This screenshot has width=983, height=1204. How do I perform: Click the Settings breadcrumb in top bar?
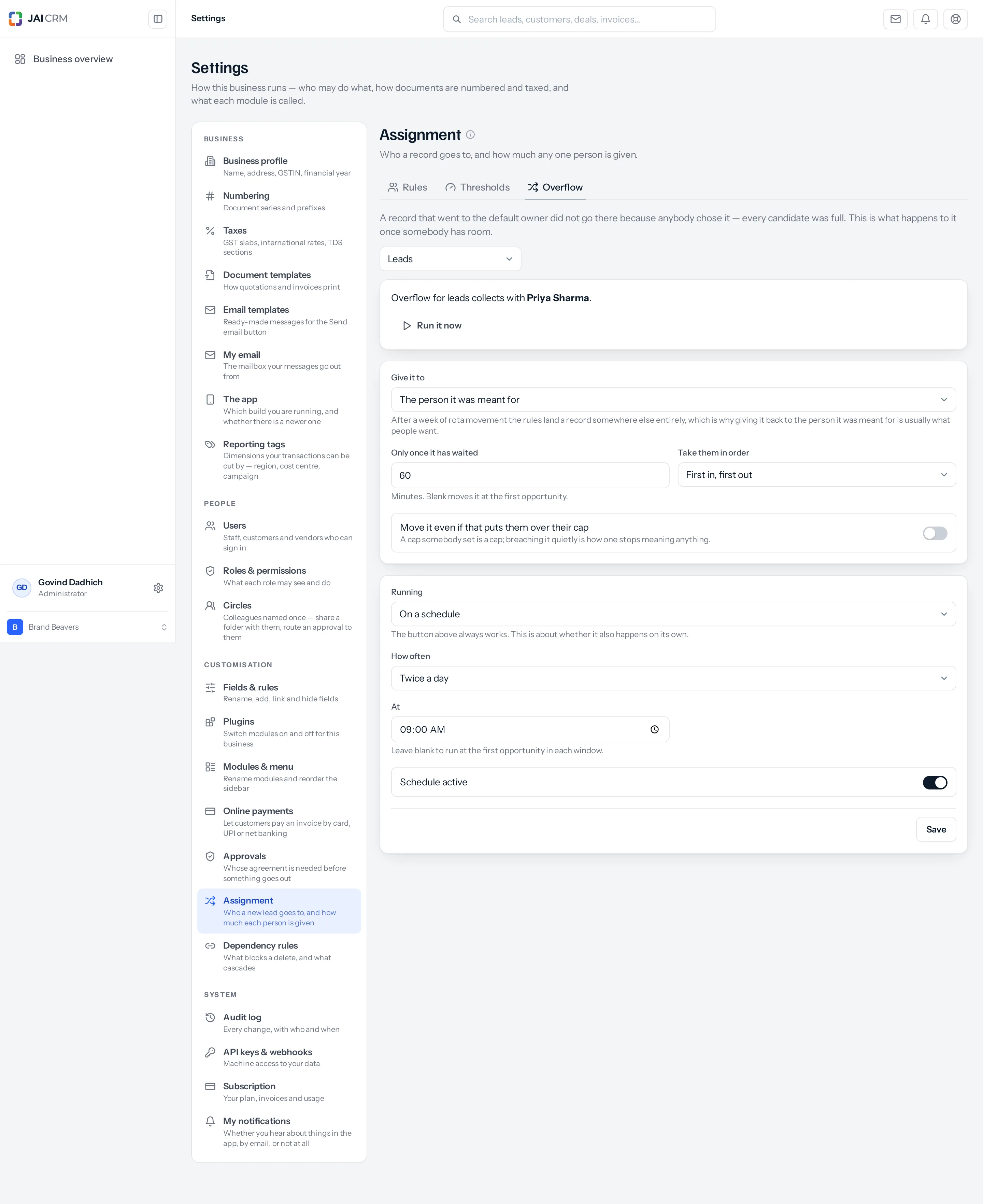click(208, 19)
